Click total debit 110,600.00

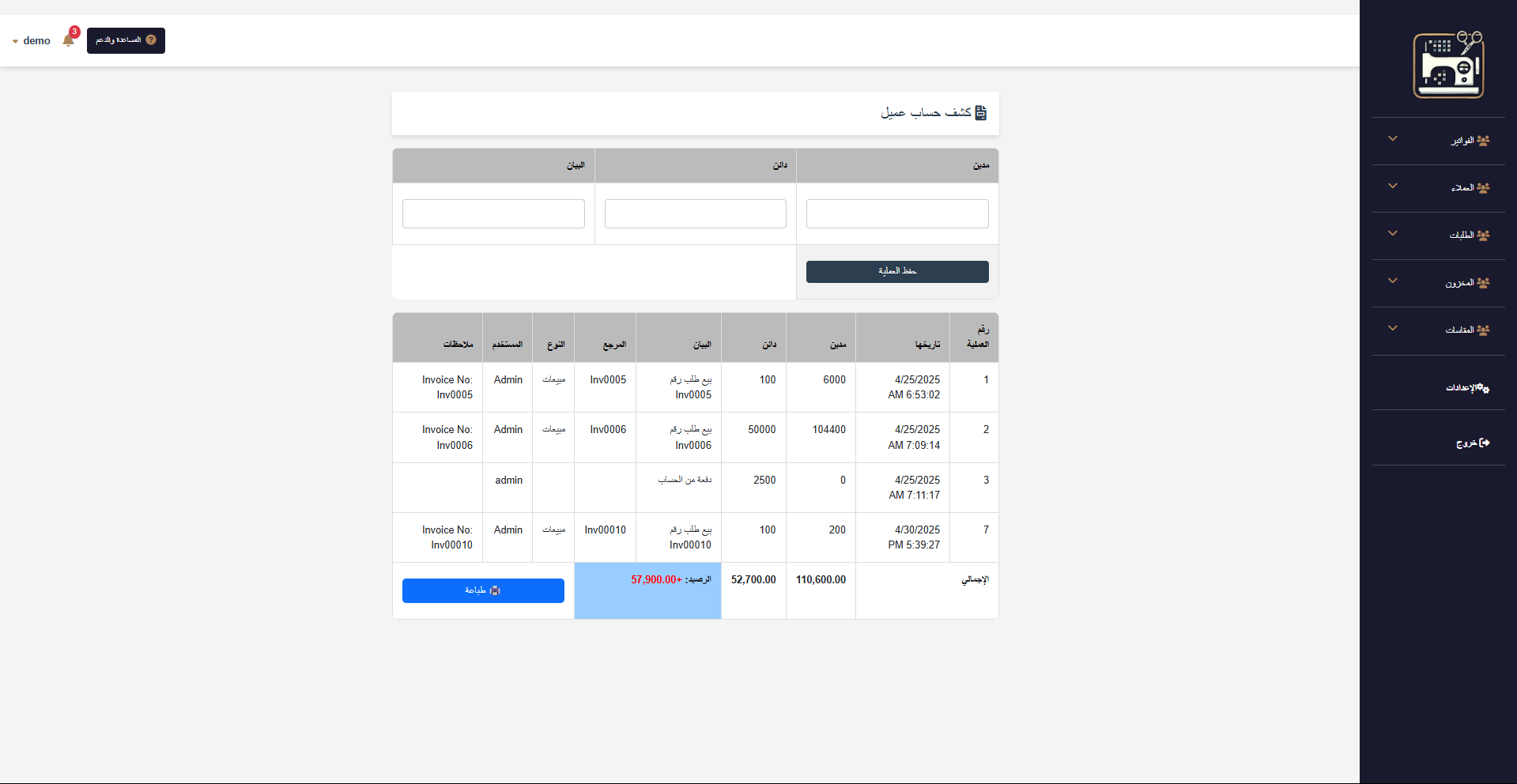click(821, 580)
